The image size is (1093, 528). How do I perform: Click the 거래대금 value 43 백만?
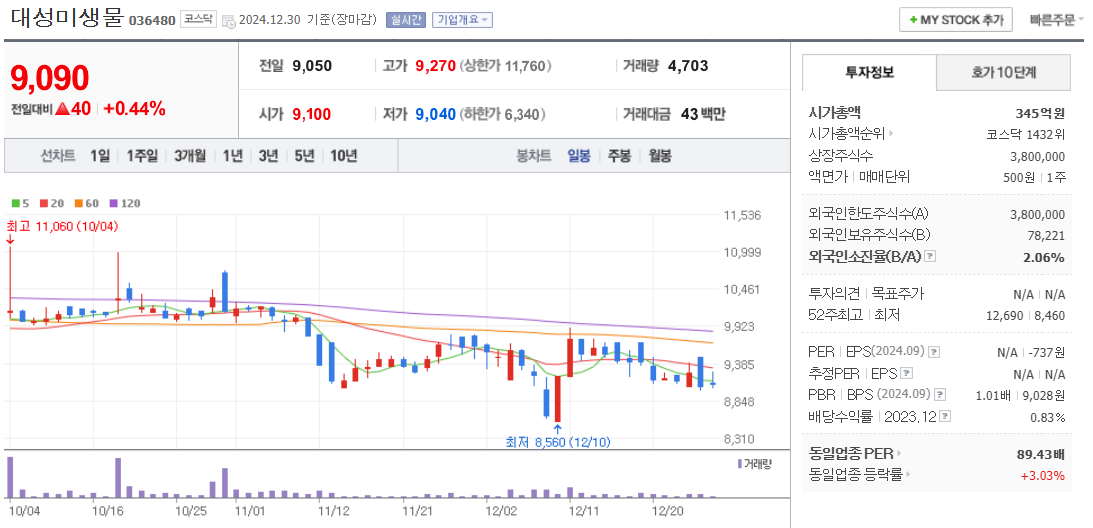tap(703, 114)
